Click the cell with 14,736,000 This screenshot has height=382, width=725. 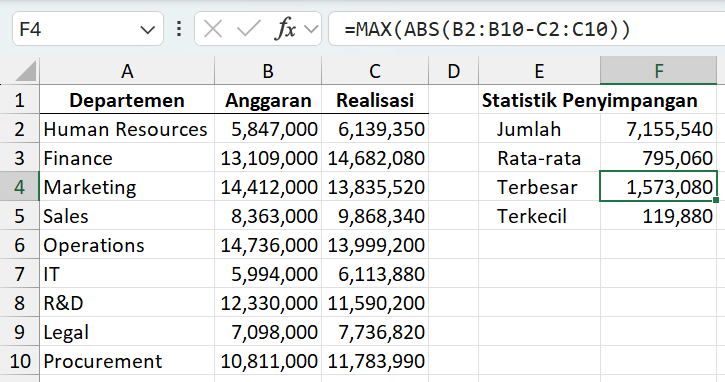tap(268, 245)
